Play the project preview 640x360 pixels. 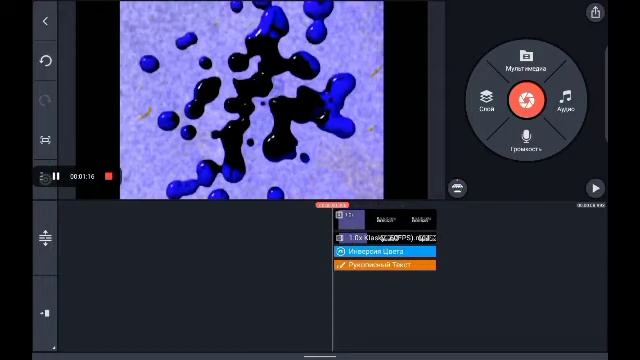tap(596, 188)
